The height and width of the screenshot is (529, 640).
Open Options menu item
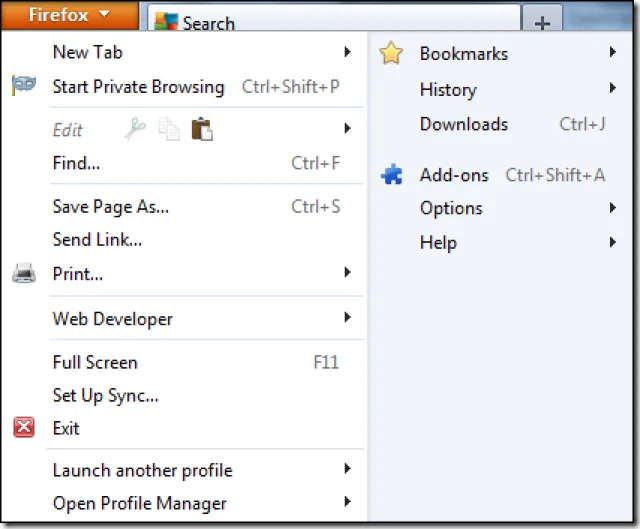click(500, 209)
